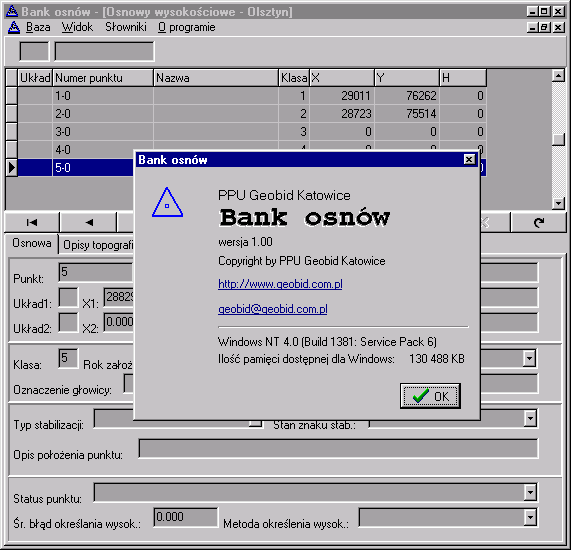Click the Śr. błąd określania wysok. field
The height and width of the screenshot is (550, 571).
click(186, 517)
